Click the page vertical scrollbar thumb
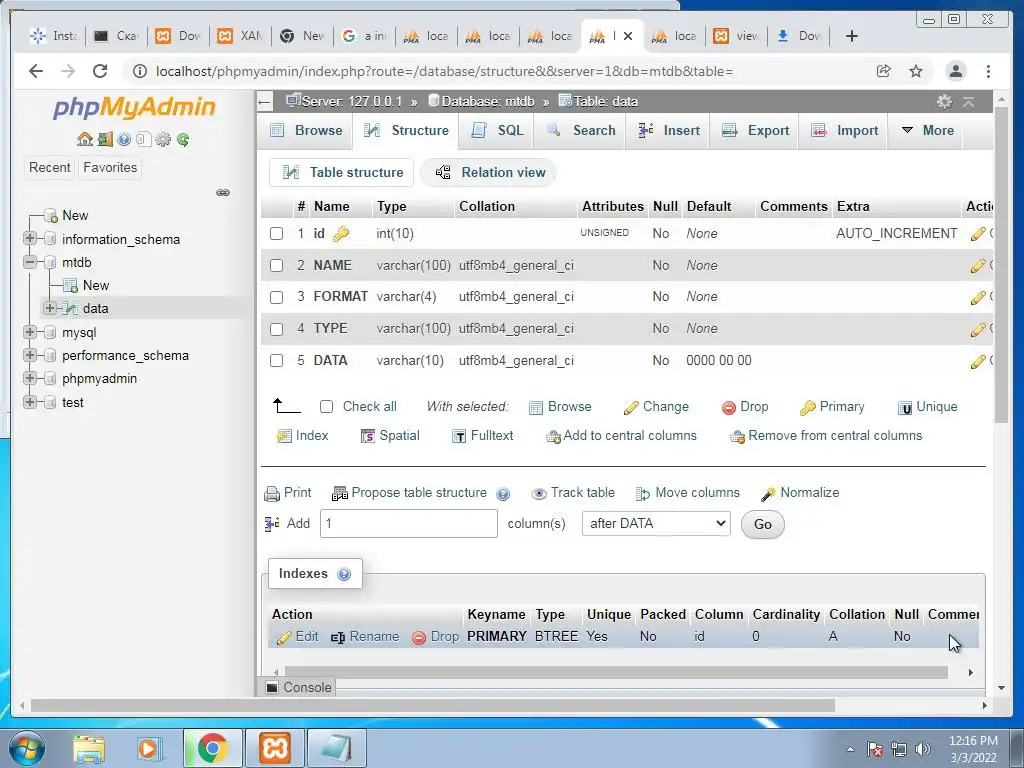 [1000, 264]
